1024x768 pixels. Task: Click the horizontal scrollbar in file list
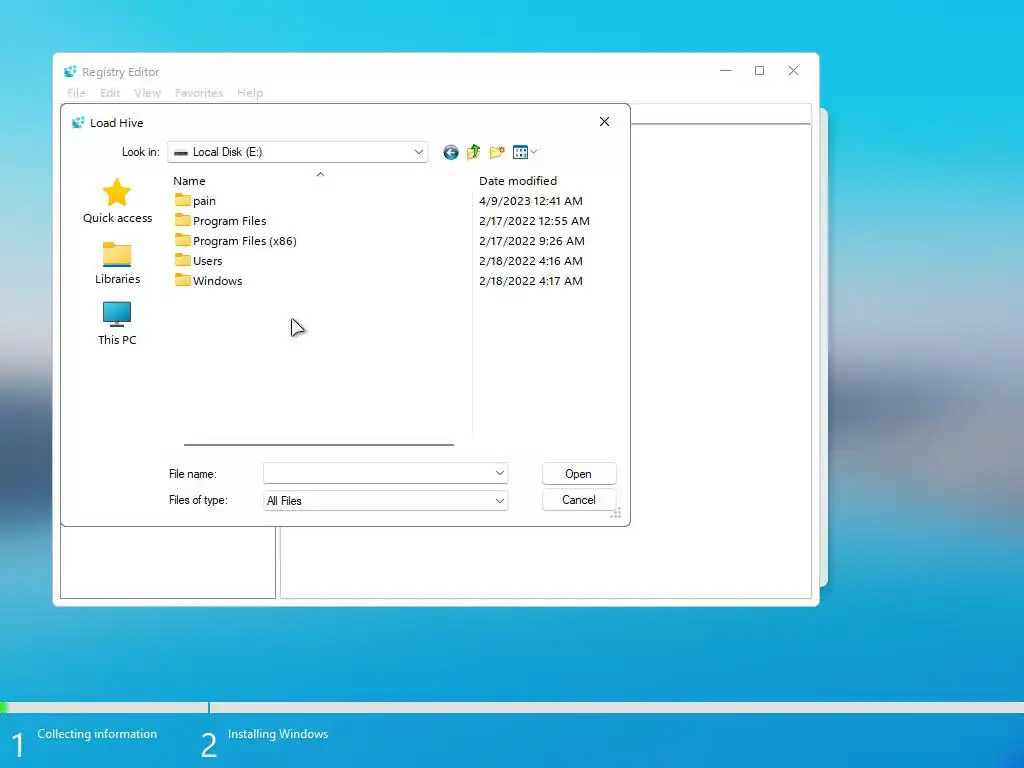(319, 445)
